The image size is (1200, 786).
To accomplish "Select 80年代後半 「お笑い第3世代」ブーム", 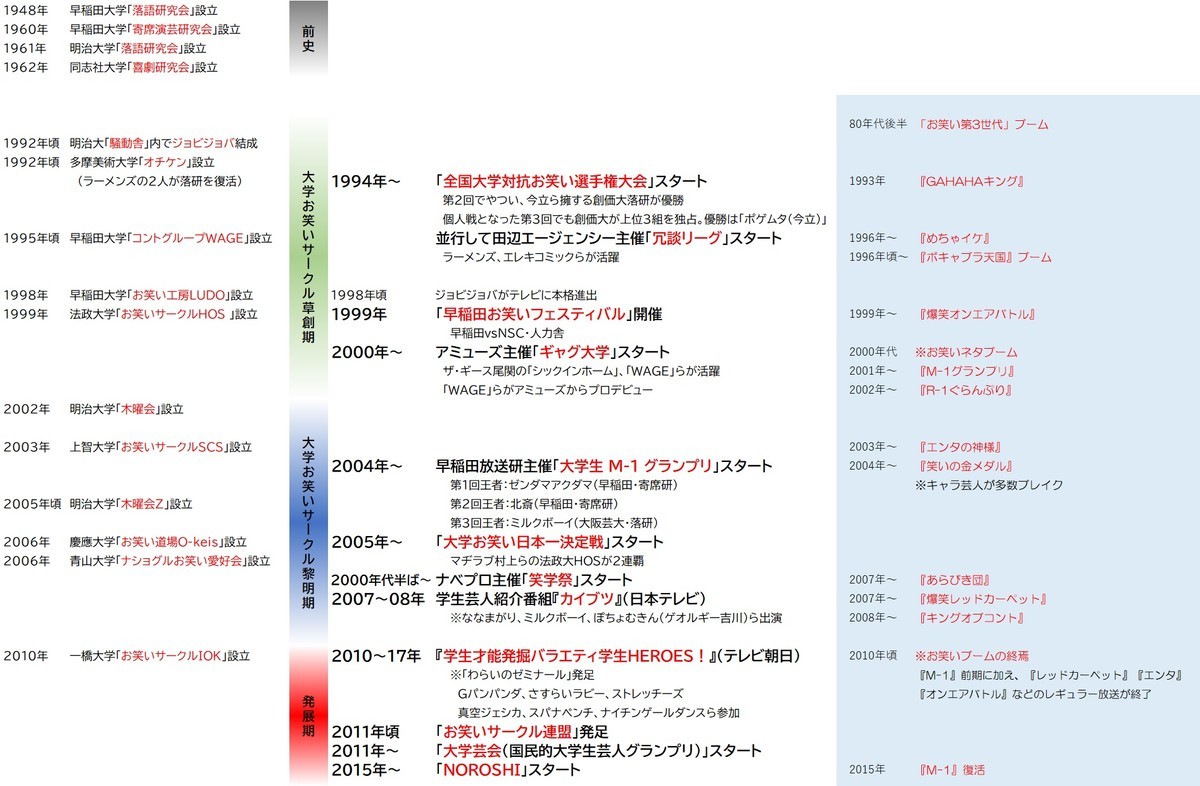I will [x=948, y=125].
